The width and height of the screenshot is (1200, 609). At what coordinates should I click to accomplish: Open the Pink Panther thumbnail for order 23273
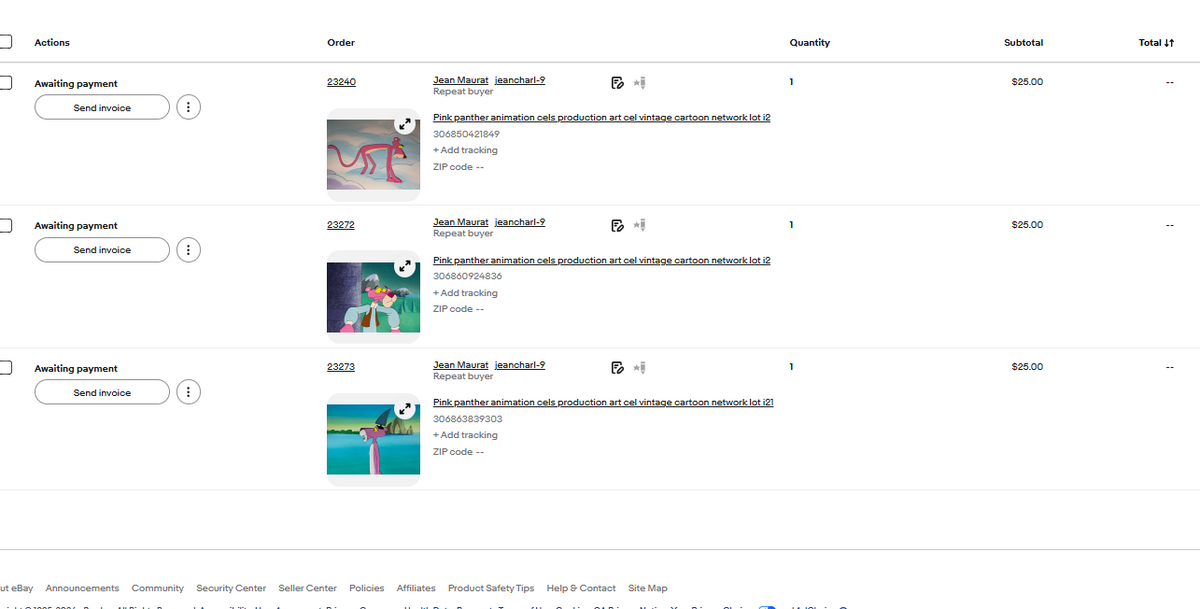coord(373,439)
